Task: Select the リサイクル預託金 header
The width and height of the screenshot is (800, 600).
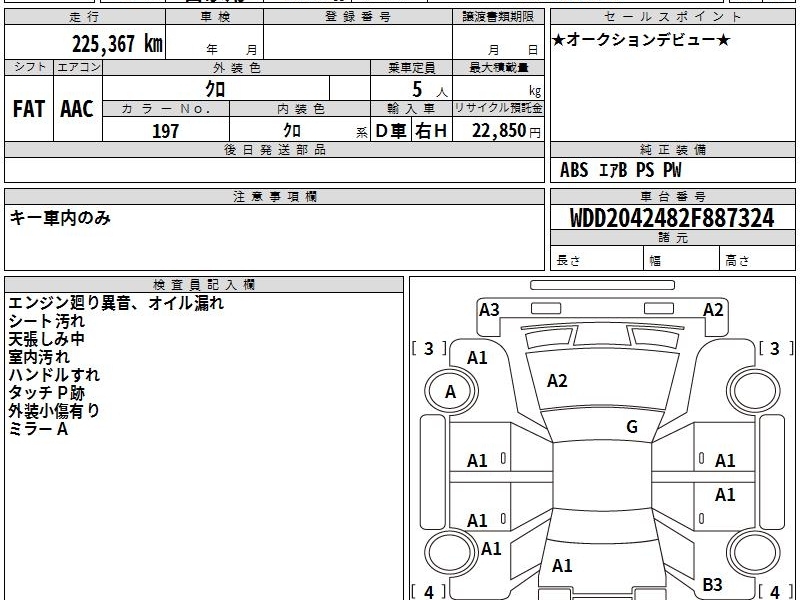Action: [498, 108]
